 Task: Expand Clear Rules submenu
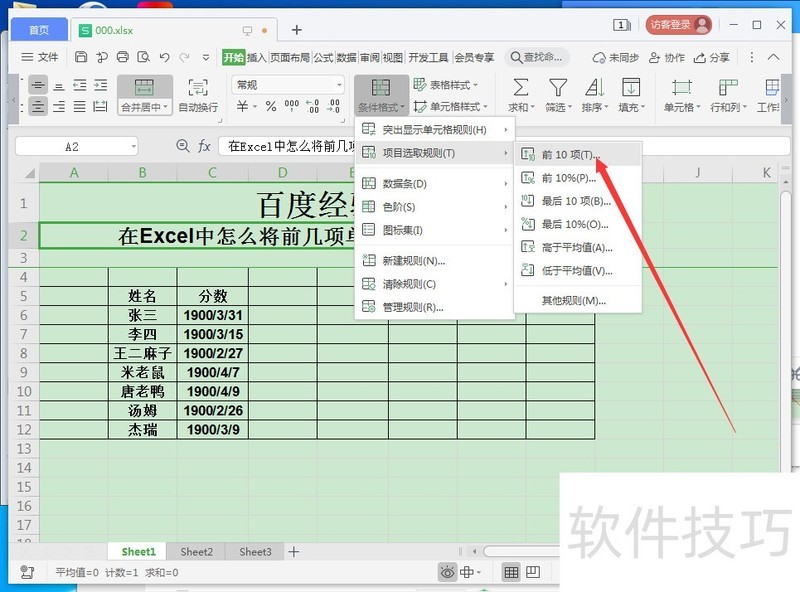(435, 284)
